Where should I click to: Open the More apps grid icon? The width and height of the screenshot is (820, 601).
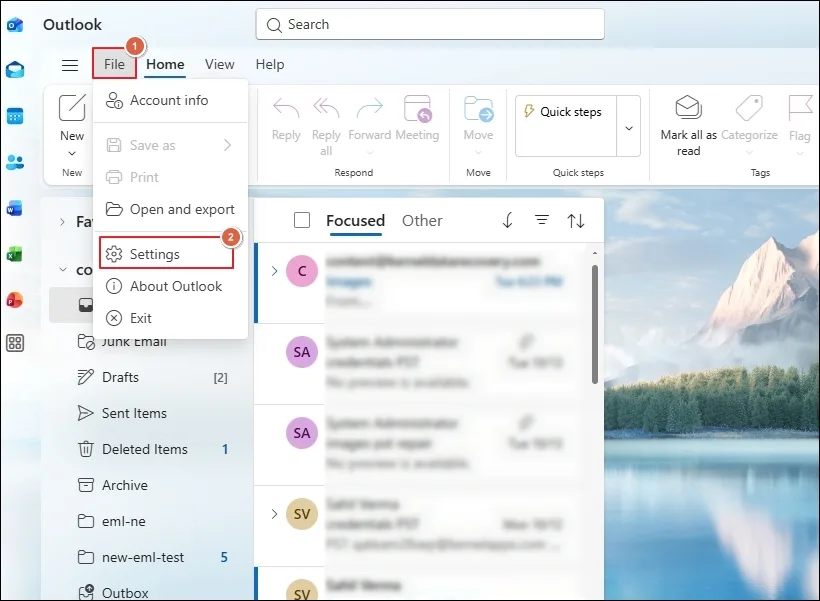coord(15,343)
